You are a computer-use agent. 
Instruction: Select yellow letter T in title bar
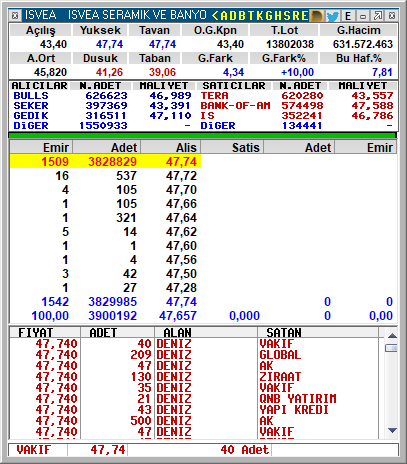click(251, 16)
